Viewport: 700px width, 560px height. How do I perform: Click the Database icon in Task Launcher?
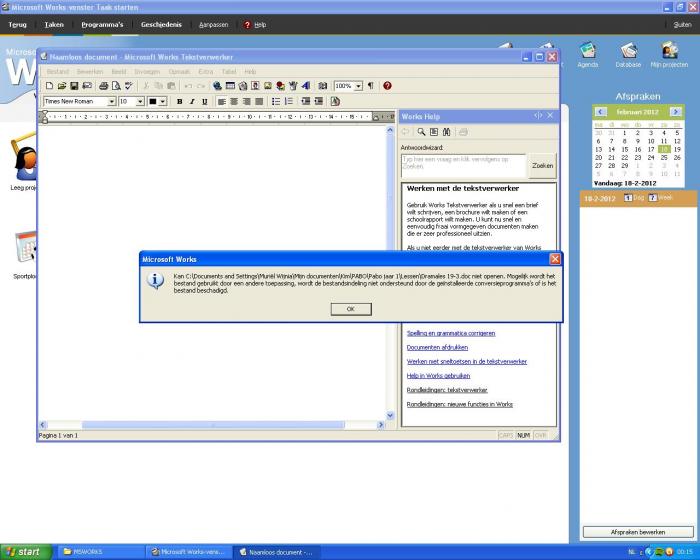[628, 55]
